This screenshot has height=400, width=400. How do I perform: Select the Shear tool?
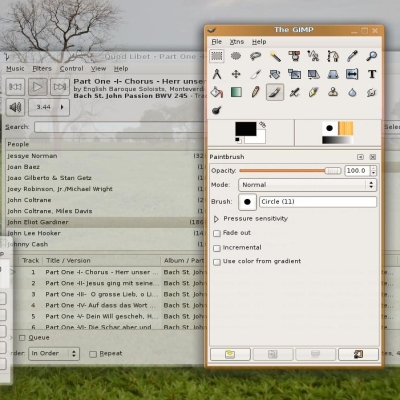pyautogui.click(x=313, y=74)
